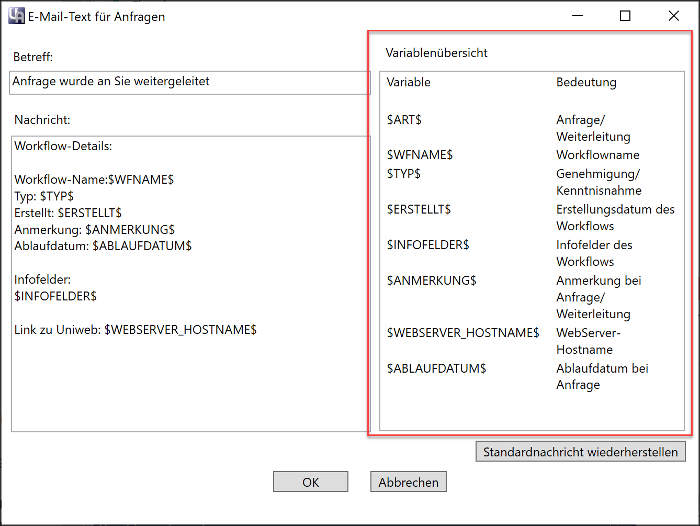Viewport: 700px width, 526px height.
Task: Close the E-Mail-Text für Anfragen dialog
Action: point(674,16)
